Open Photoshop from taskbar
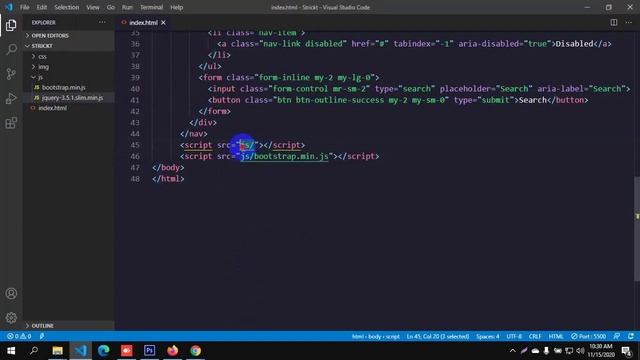The height and width of the screenshot is (360, 640). click(149, 351)
